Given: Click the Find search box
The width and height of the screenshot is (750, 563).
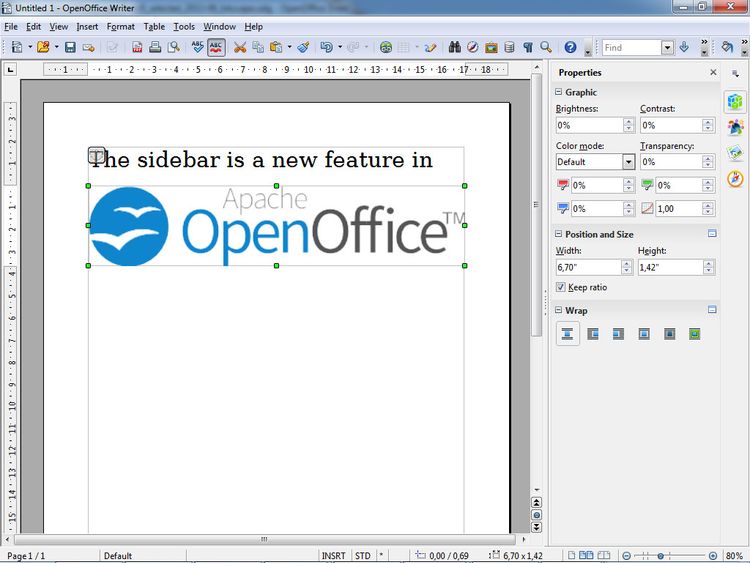Looking at the screenshot, I should 631,47.
